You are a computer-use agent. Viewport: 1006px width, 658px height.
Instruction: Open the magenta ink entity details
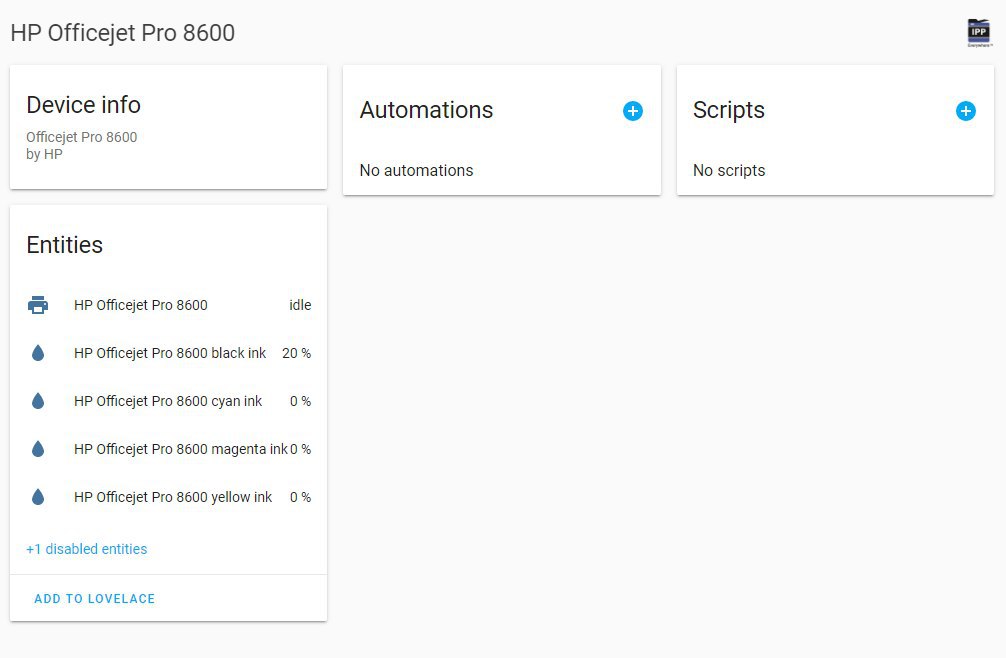[180, 449]
